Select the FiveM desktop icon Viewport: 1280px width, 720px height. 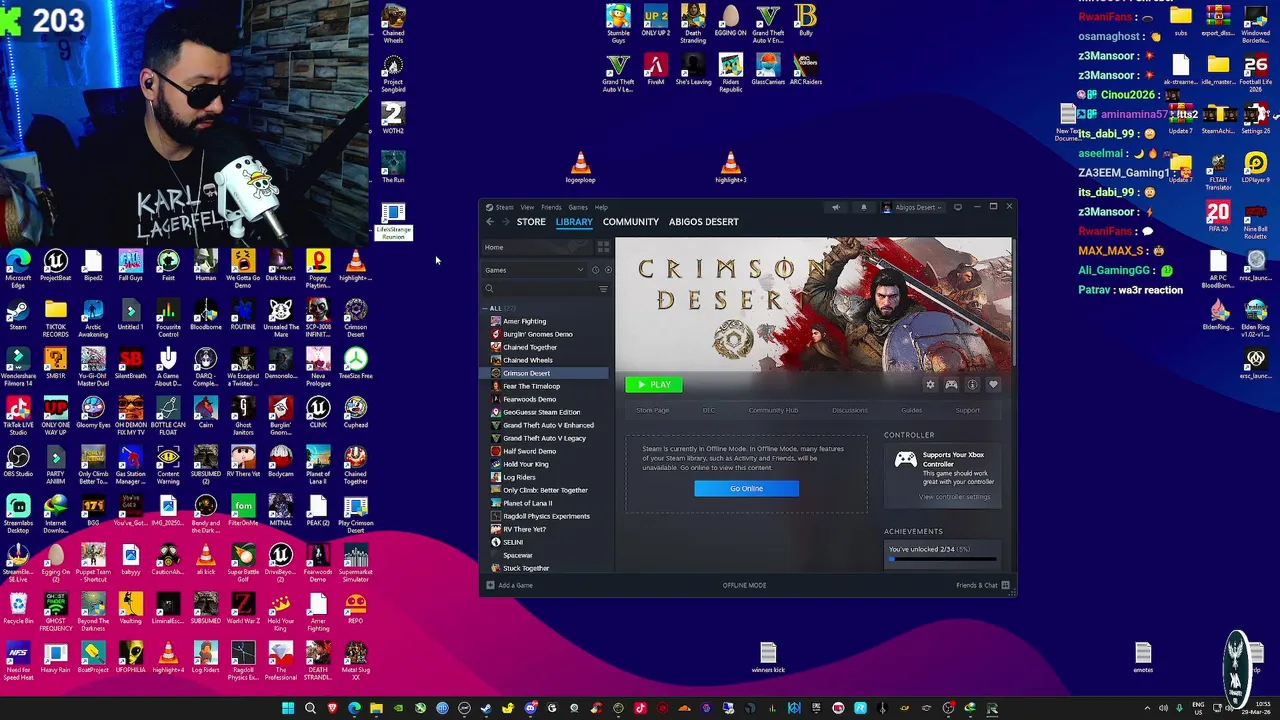pyautogui.click(x=655, y=70)
